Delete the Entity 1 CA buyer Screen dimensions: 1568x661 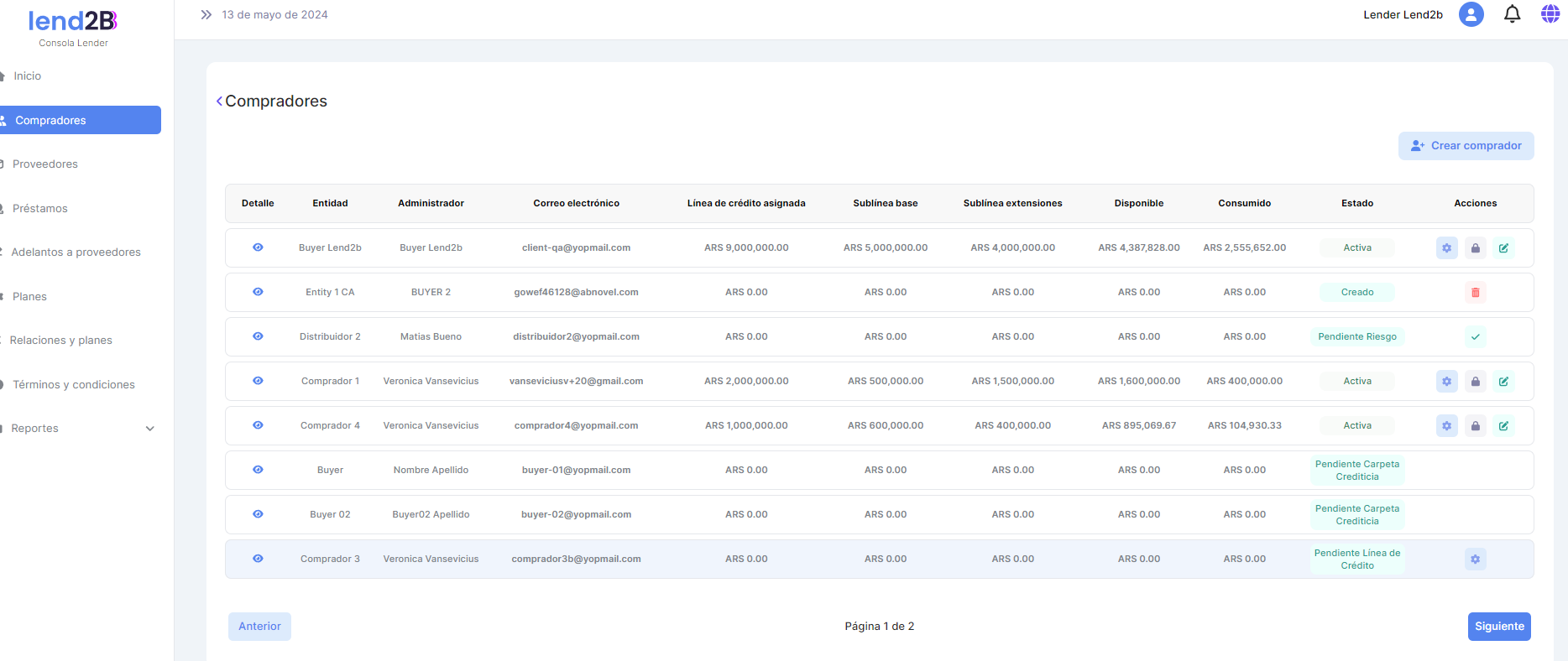(x=1475, y=293)
